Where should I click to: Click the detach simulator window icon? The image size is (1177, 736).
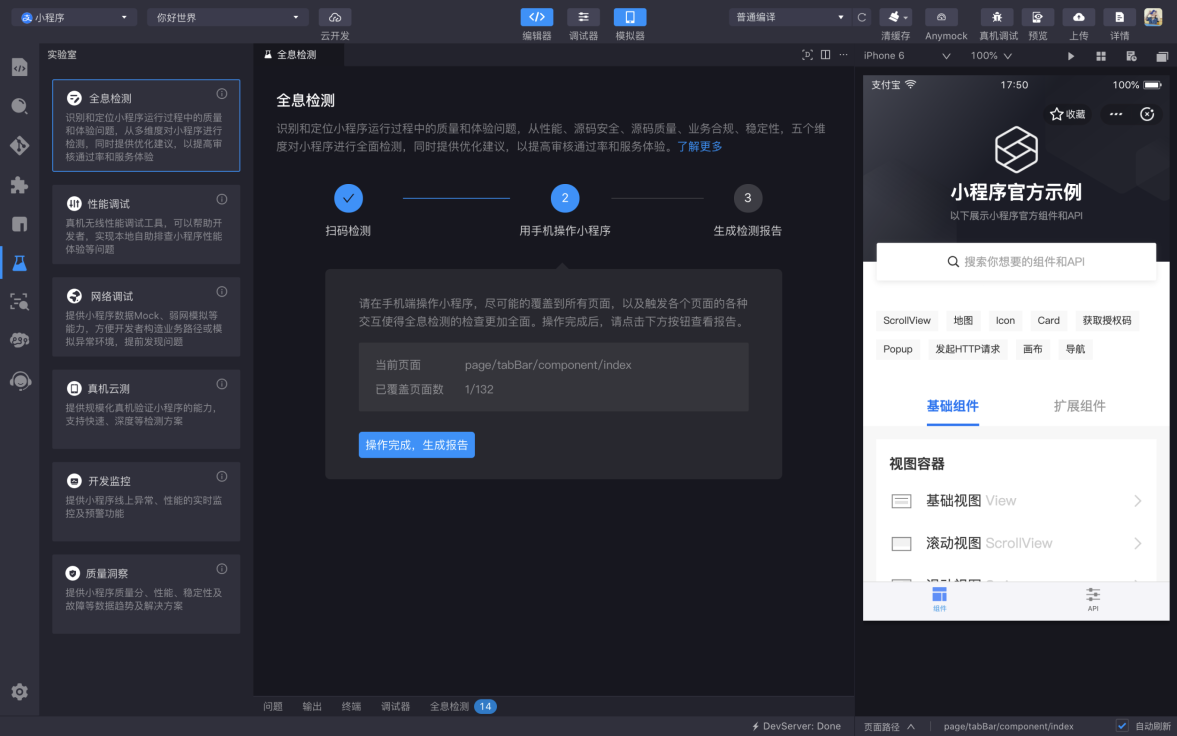1162,56
